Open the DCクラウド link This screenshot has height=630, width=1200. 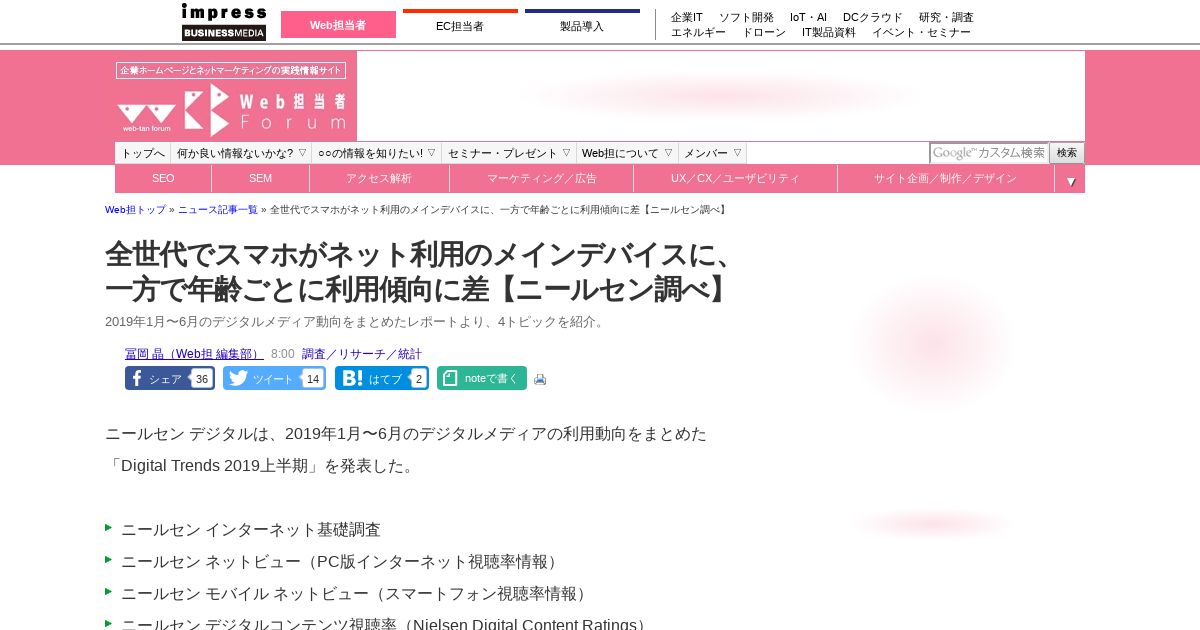873,17
